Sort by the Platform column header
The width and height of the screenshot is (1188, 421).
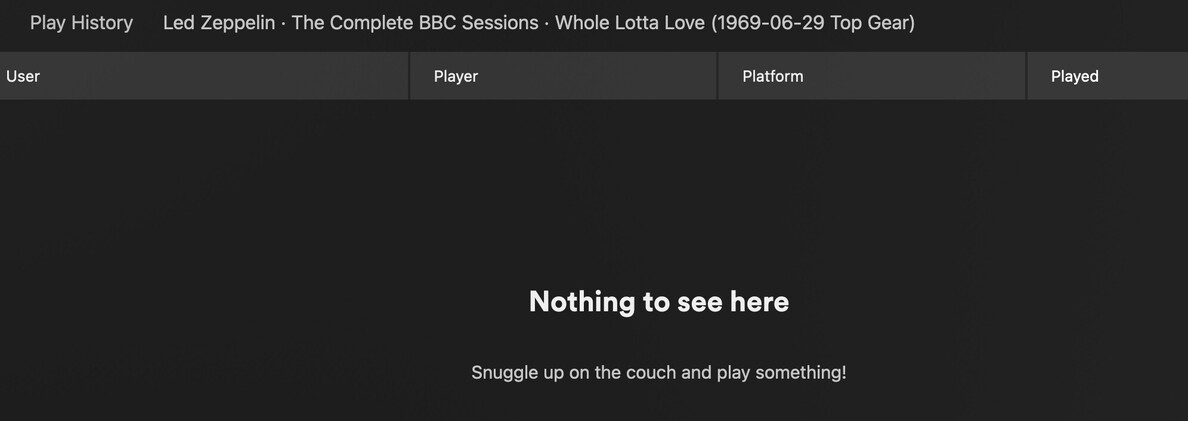773,76
